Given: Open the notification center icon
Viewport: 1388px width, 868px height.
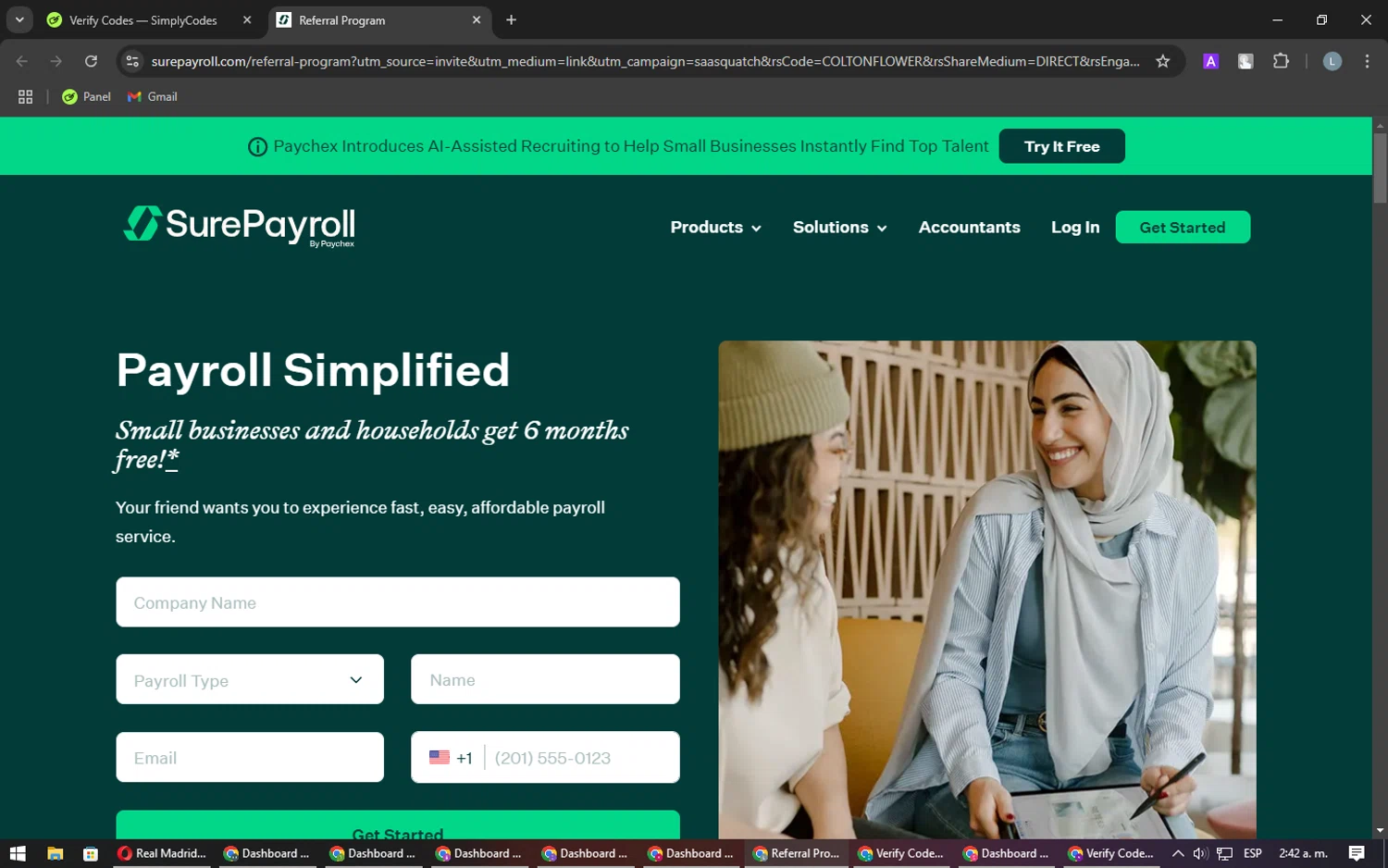Looking at the screenshot, I should click(1357, 853).
